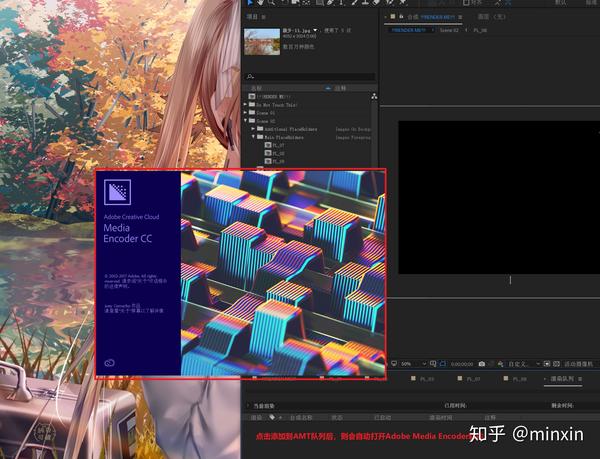Click the lock icon on composition tab
Screen dimensions: 600x459
click(401, 17)
